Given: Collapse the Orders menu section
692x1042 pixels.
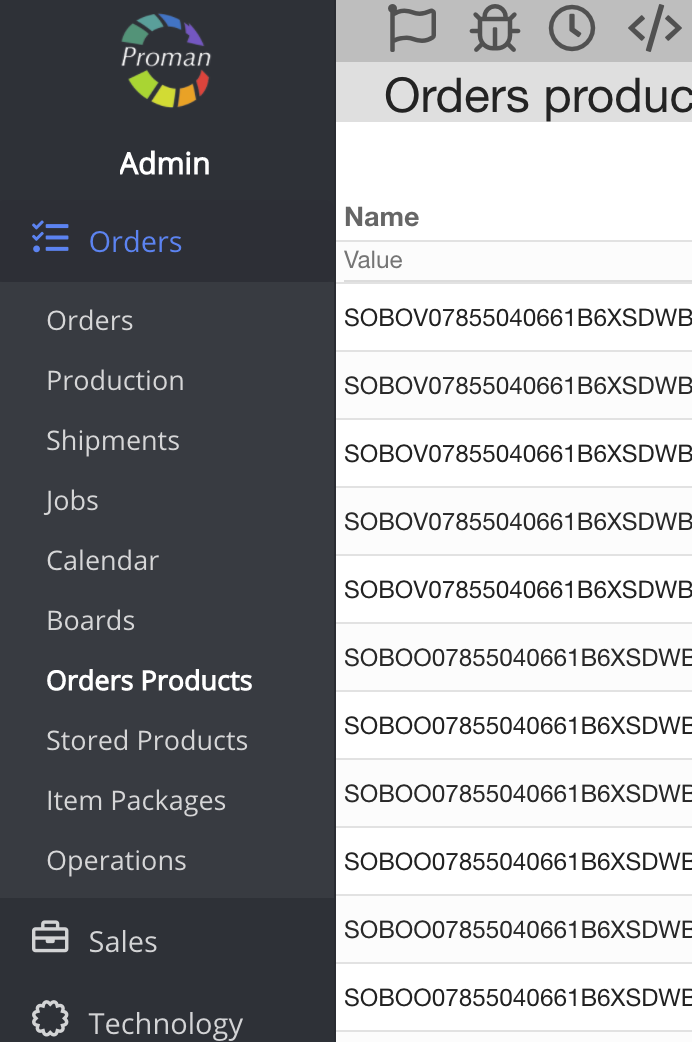Looking at the screenshot, I should click(x=136, y=241).
